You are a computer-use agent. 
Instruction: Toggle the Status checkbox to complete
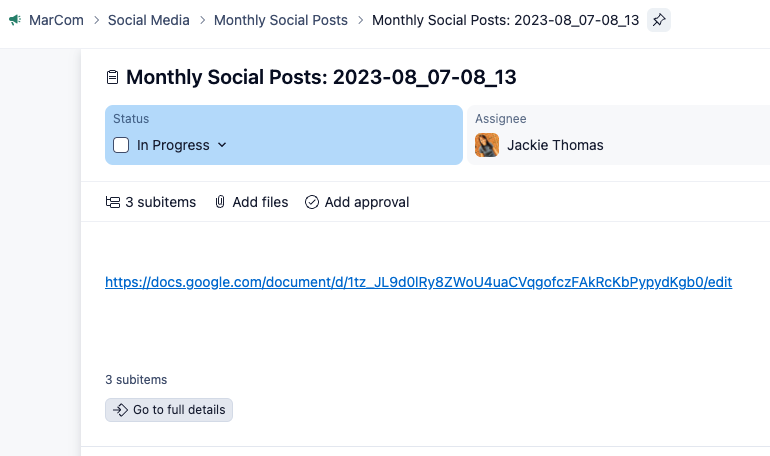point(121,145)
